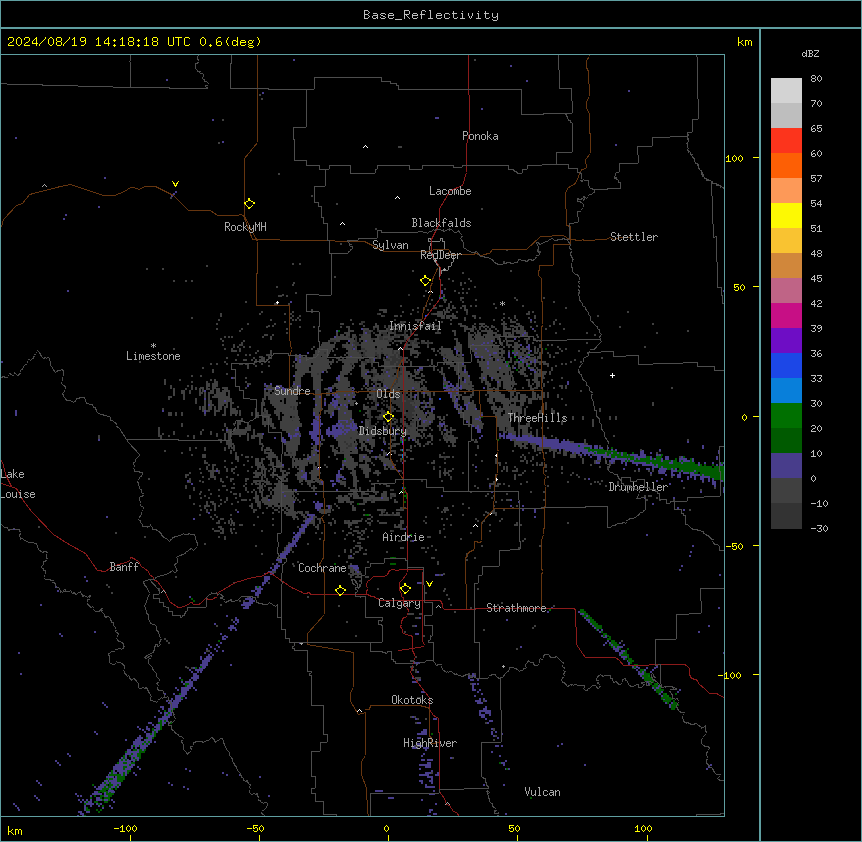
Task: Click the asterisk marker above Limestone label
Action: click(153, 346)
